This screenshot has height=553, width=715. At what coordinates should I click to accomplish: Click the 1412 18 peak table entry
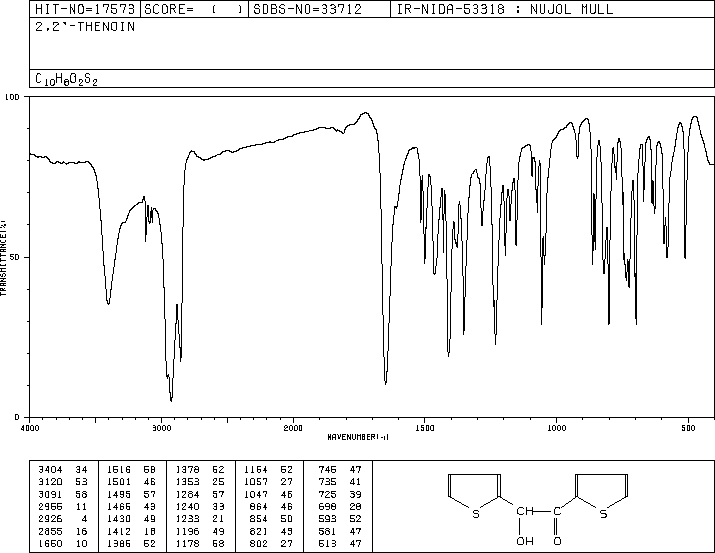(x=131, y=531)
